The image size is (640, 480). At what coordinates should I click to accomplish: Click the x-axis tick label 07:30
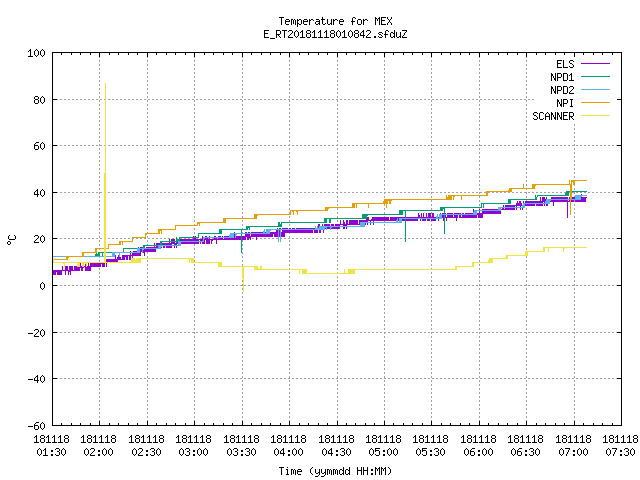tap(620, 452)
